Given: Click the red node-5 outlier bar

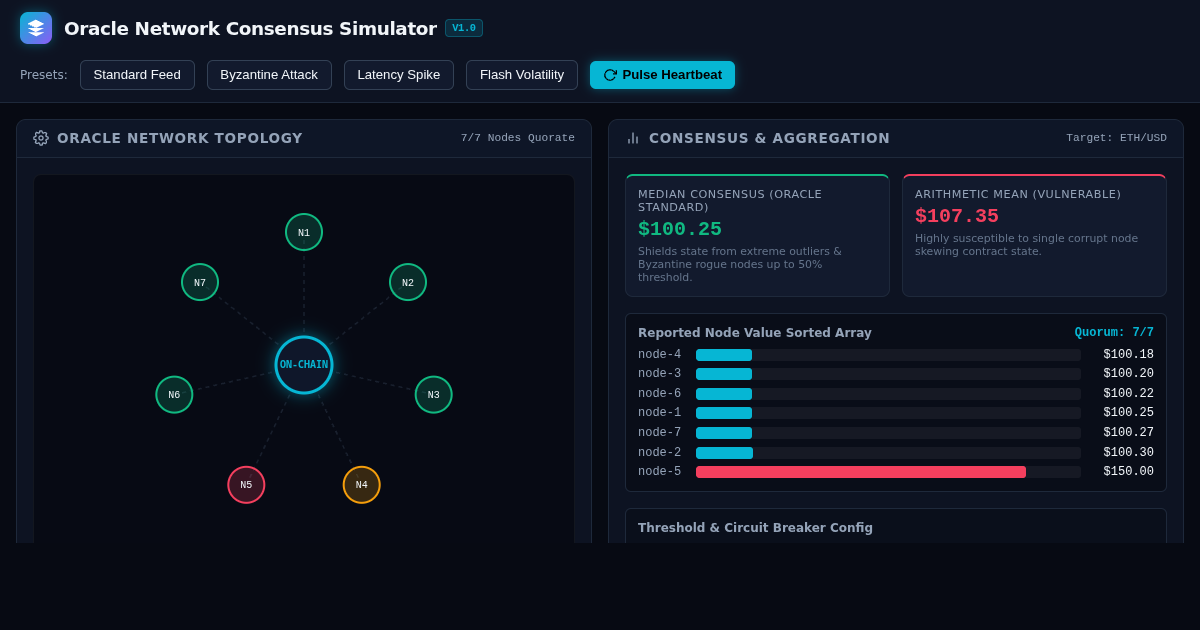Looking at the screenshot, I should click(x=861, y=472).
